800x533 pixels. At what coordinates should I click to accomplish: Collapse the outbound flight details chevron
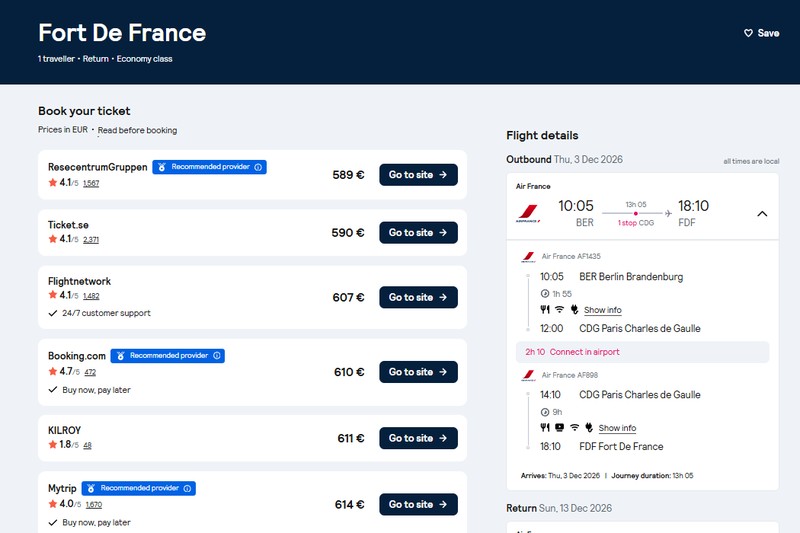coord(762,214)
